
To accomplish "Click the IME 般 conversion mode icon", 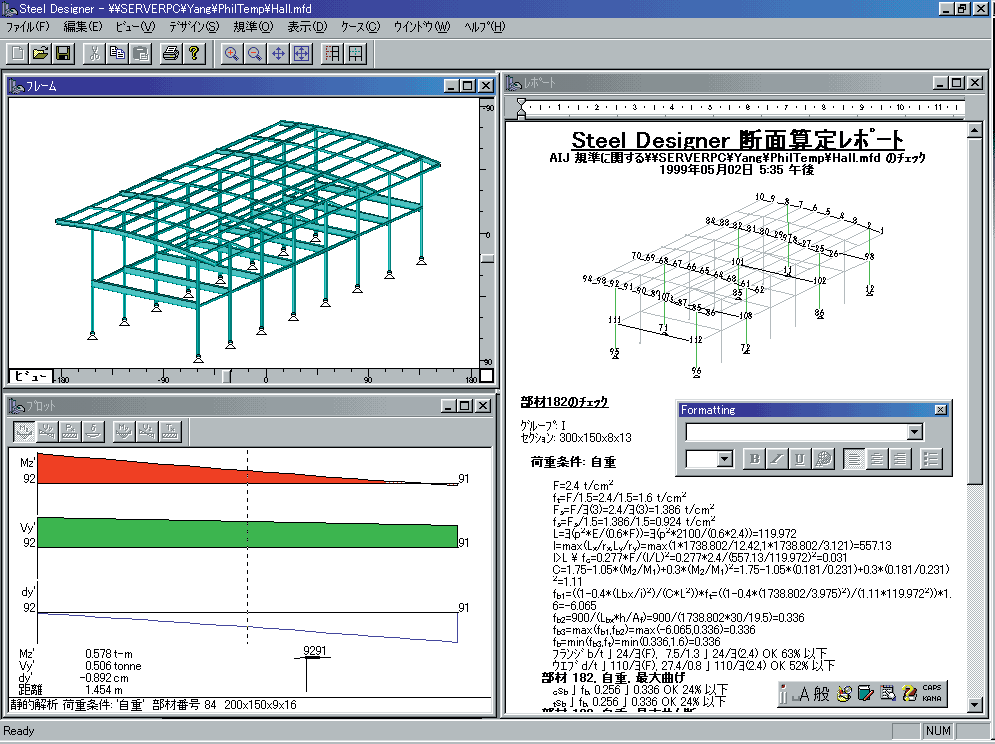I will pyautogui.click(x=821, y=693).
